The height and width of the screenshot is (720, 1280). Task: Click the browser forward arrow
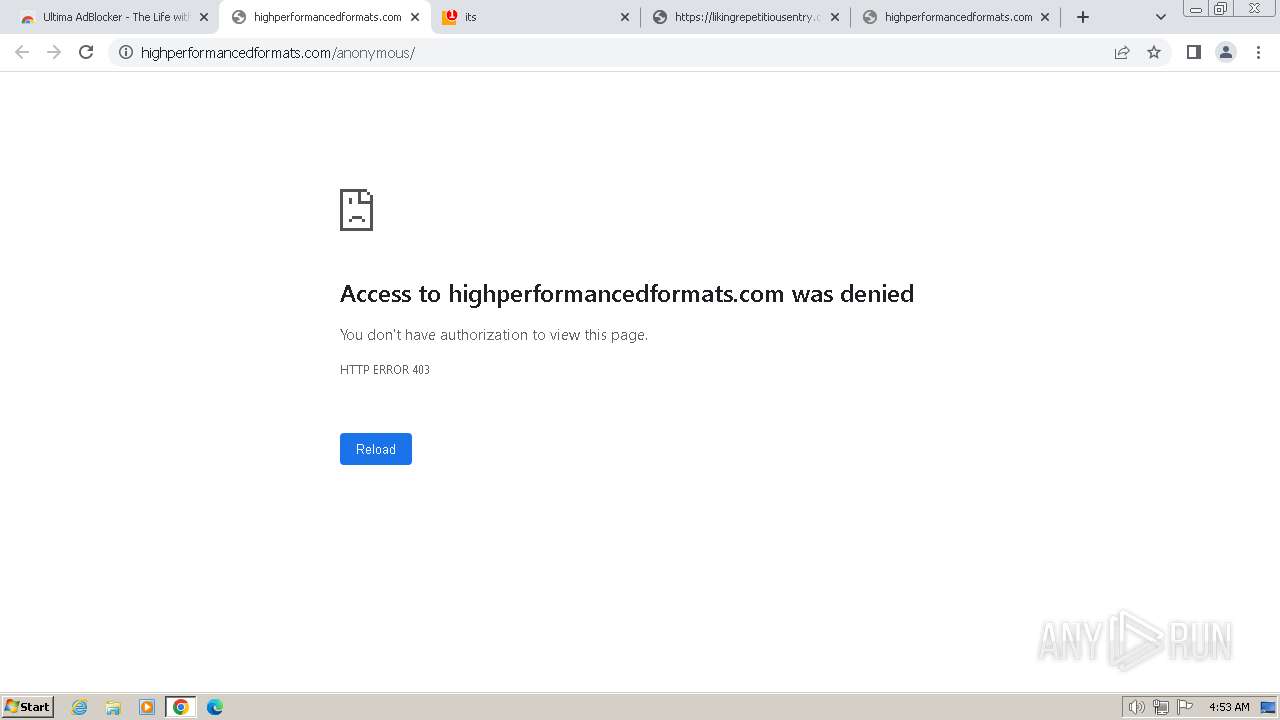54,52
